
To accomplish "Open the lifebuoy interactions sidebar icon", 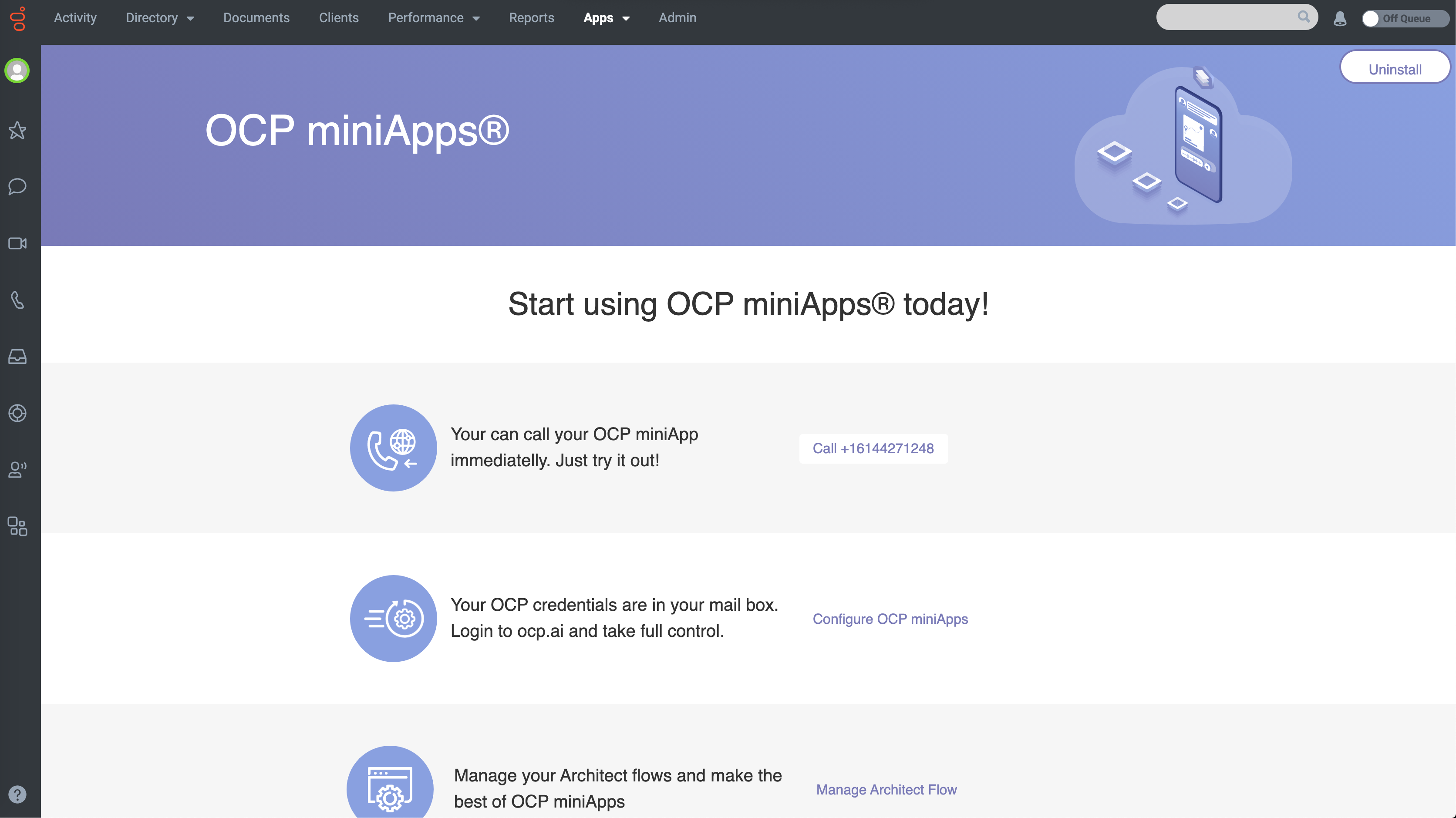I will [17, 413].
